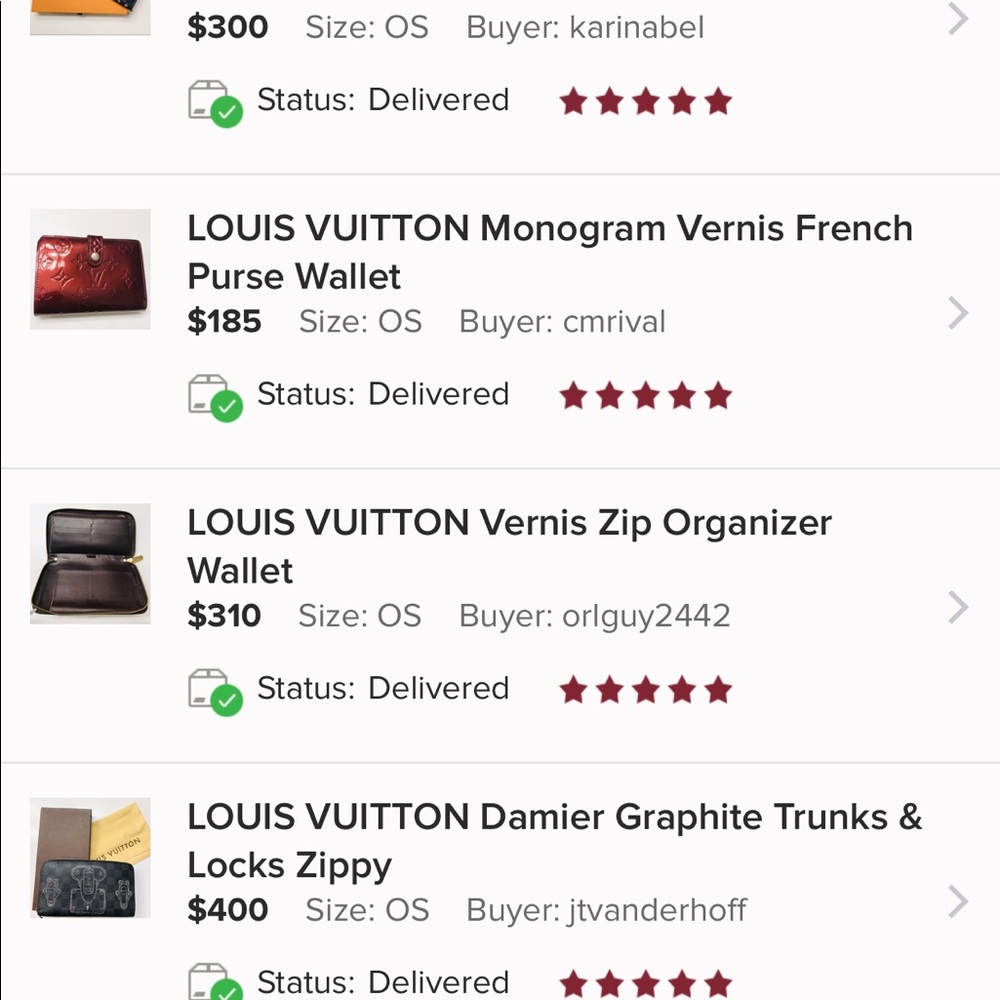Click Damier Graphite Trunks & Locks thumbnail

pyautogui.click(x=90, y=858)
